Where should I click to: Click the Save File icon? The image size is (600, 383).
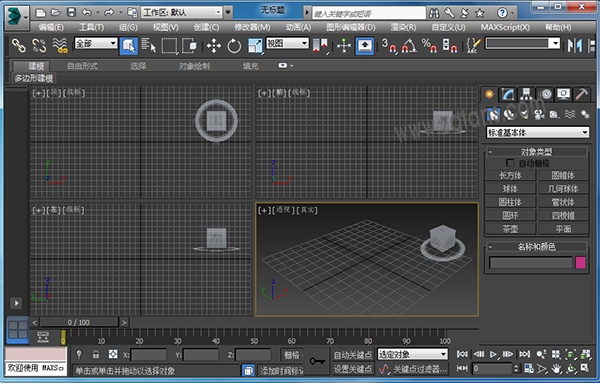71,13
